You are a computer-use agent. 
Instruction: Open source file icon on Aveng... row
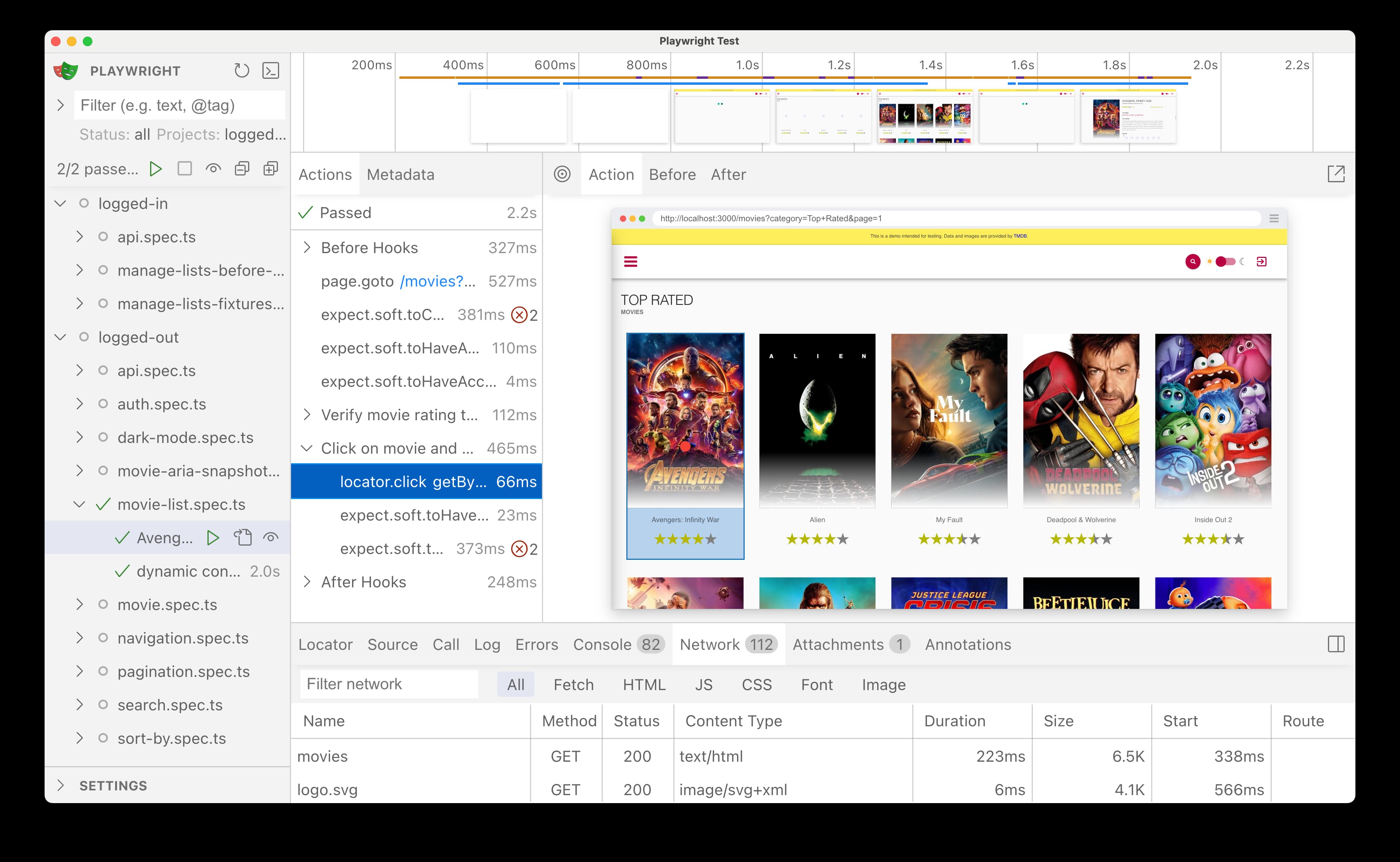(242, 538)
